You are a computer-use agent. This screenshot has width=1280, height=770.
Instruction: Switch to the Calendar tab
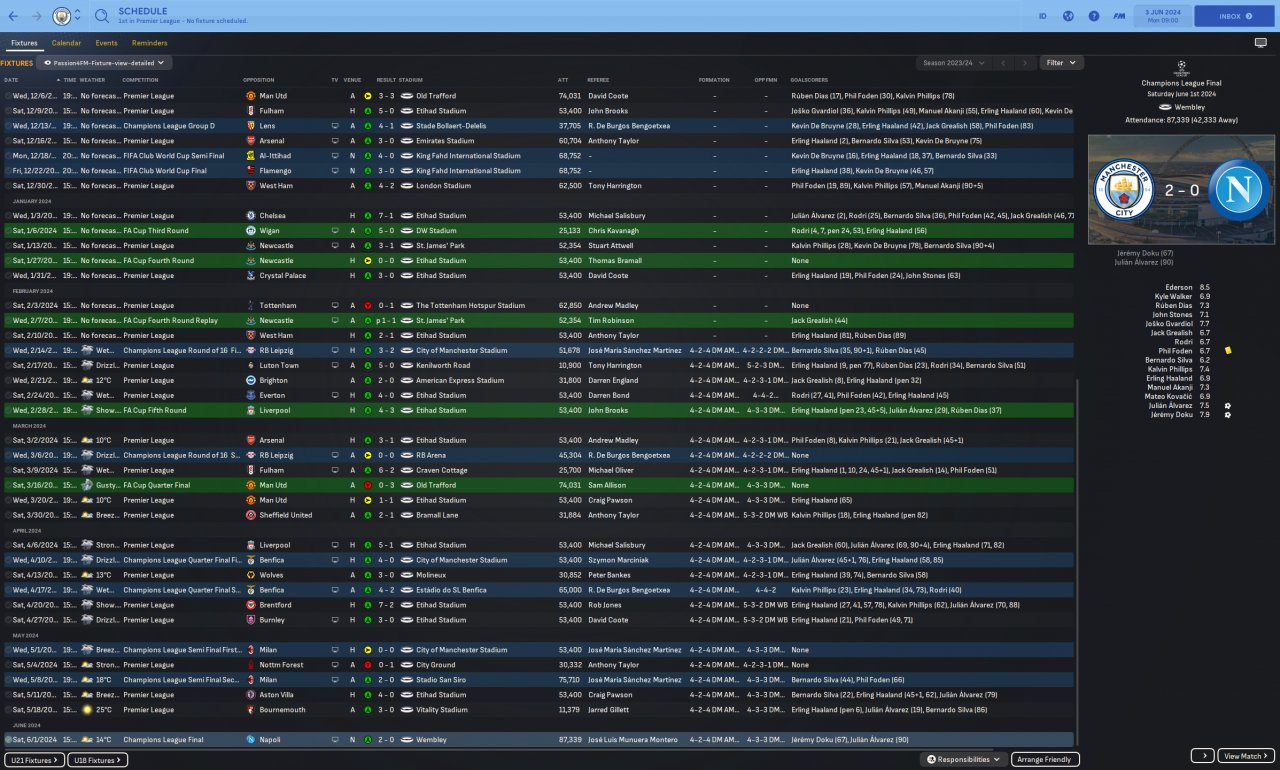(x=66, y=43)
